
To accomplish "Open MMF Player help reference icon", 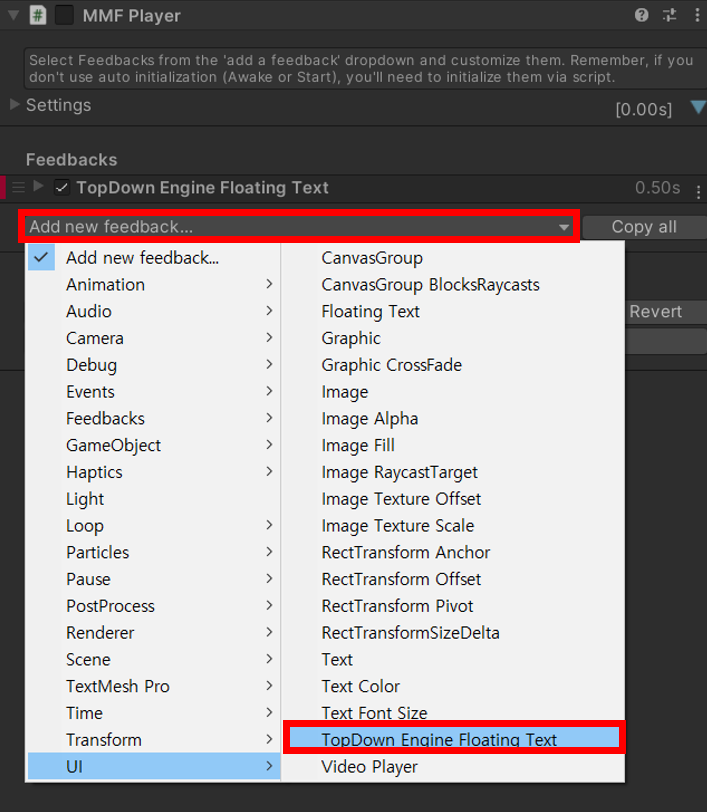I will click(x=641, y=15).
